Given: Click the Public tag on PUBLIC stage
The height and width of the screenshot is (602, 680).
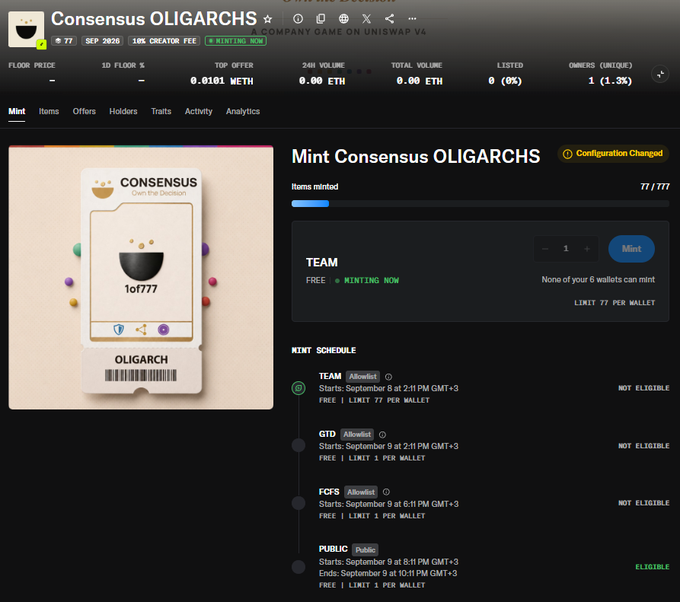Looking at the screenshot, I should (x=365, y=550).
